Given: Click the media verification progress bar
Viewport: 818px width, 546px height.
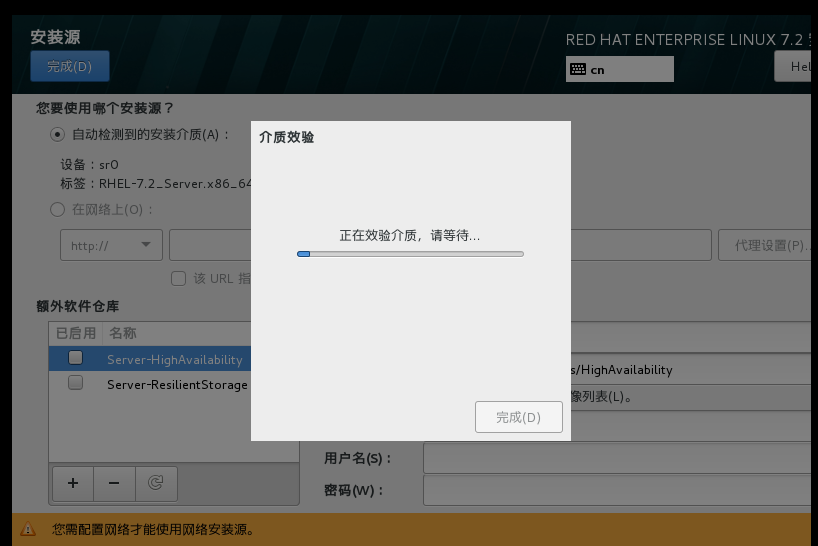Looking at the screenshot, I should (411, 254).
